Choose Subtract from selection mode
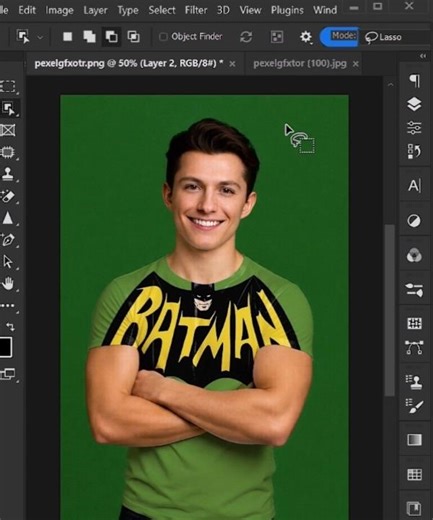This screenshot has width=433, height=520. pos(111,36)
